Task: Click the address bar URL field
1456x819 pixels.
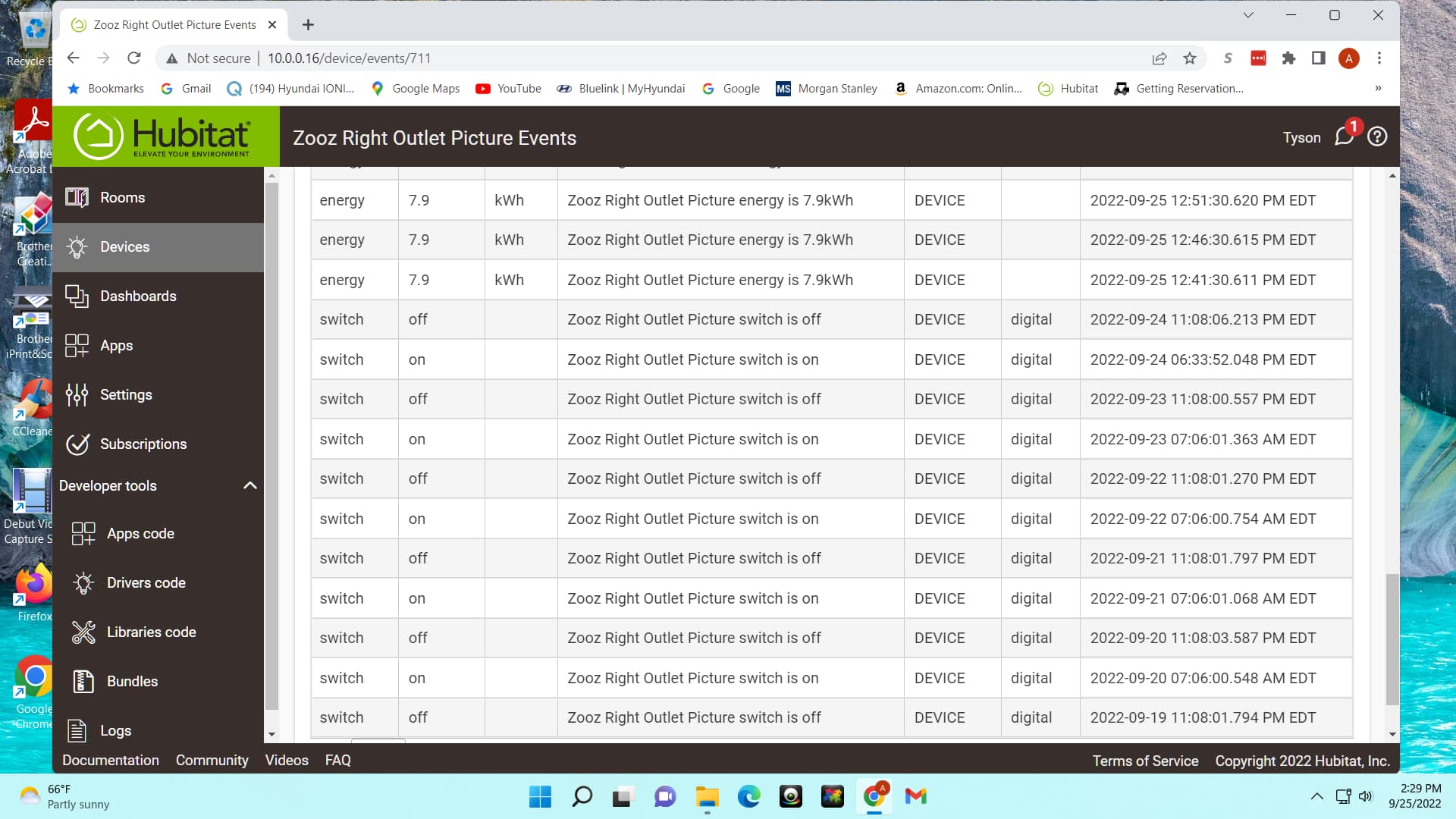Action: tap(682, 58)
